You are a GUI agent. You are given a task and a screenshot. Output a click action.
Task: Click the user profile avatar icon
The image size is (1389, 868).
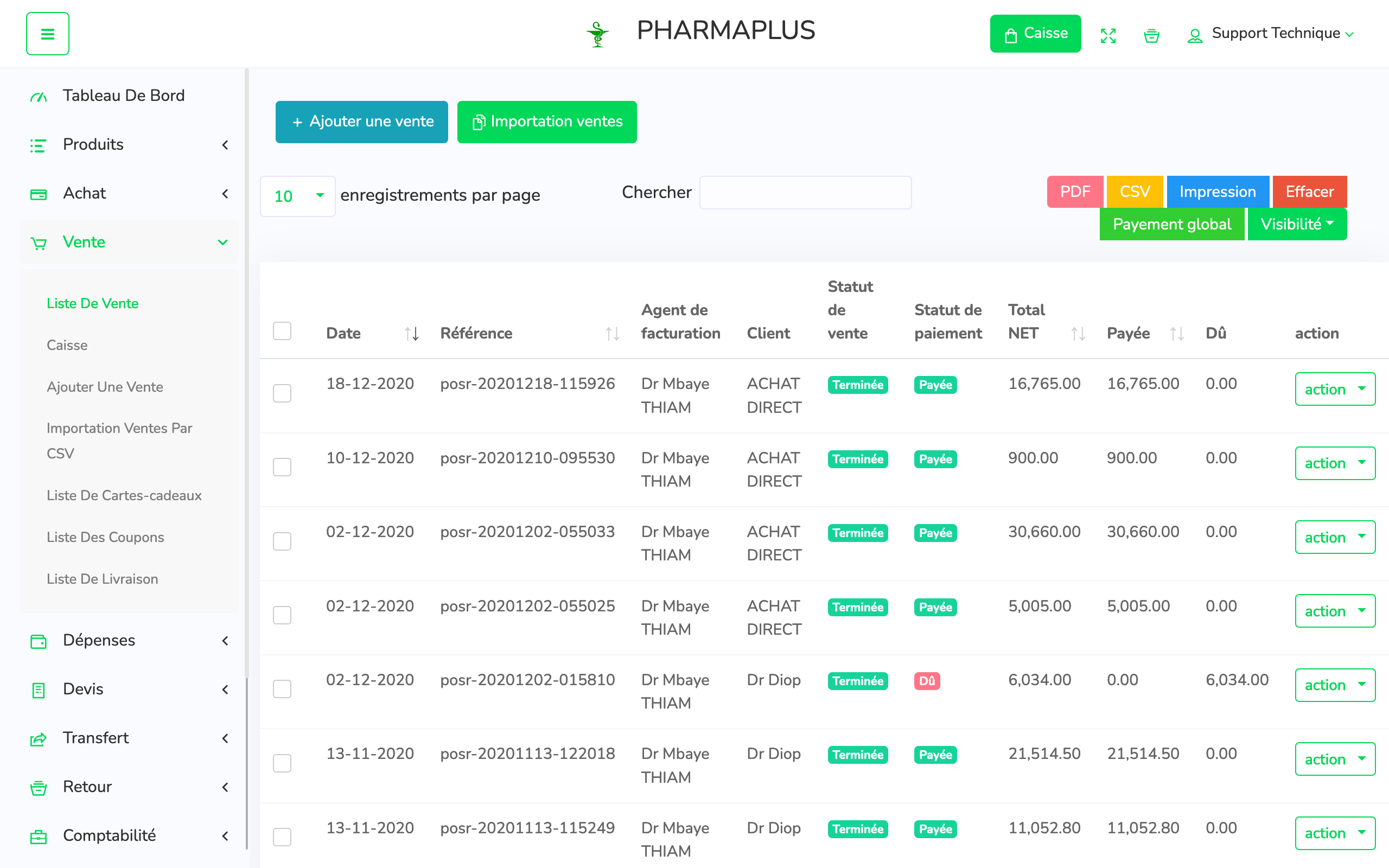coord(1195,36)
